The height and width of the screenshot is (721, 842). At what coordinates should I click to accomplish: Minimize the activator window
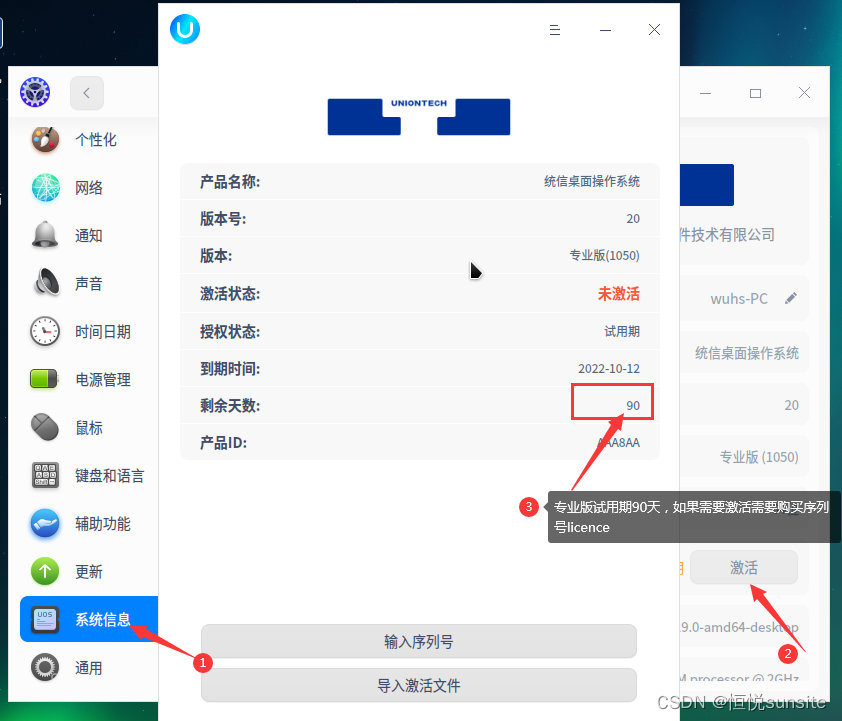pyautogui.click(x=605, y=30)
